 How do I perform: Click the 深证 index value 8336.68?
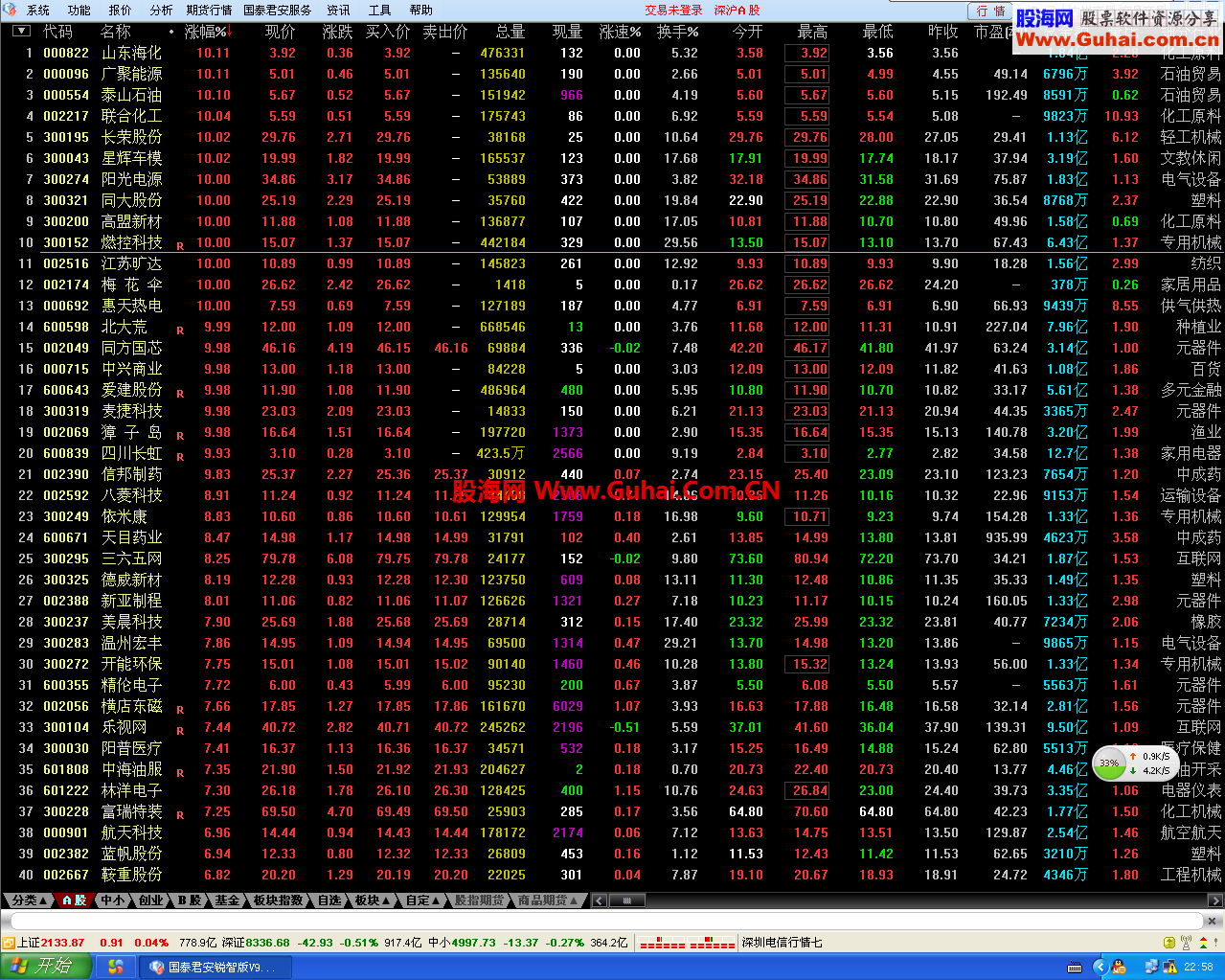(x=267, y=943)
